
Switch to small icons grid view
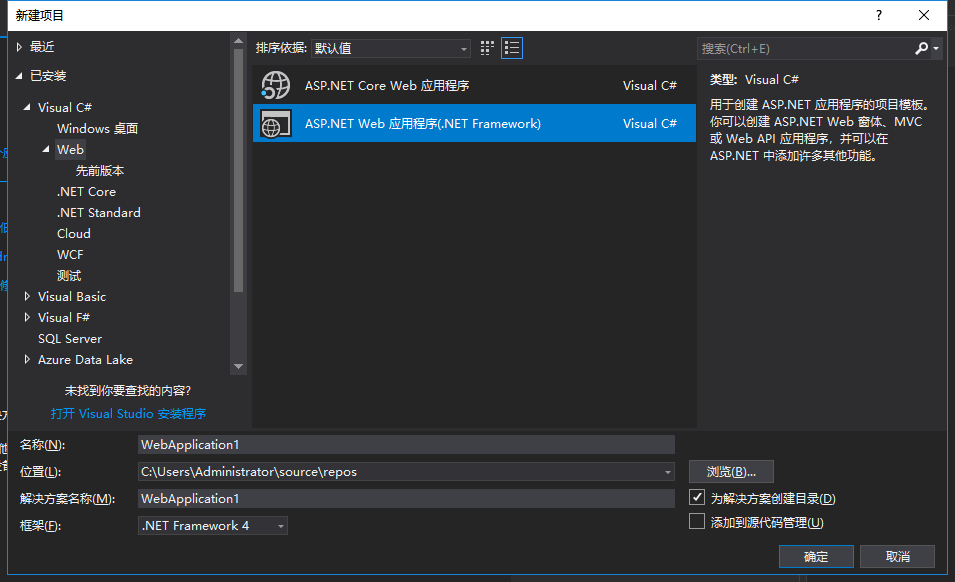487,48
